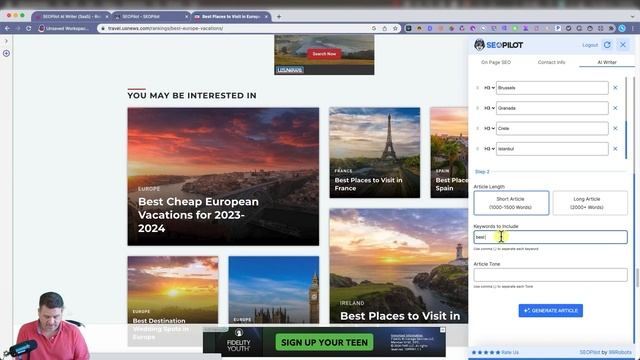Open Best Places to Visit in Spain card

[449, 153]
